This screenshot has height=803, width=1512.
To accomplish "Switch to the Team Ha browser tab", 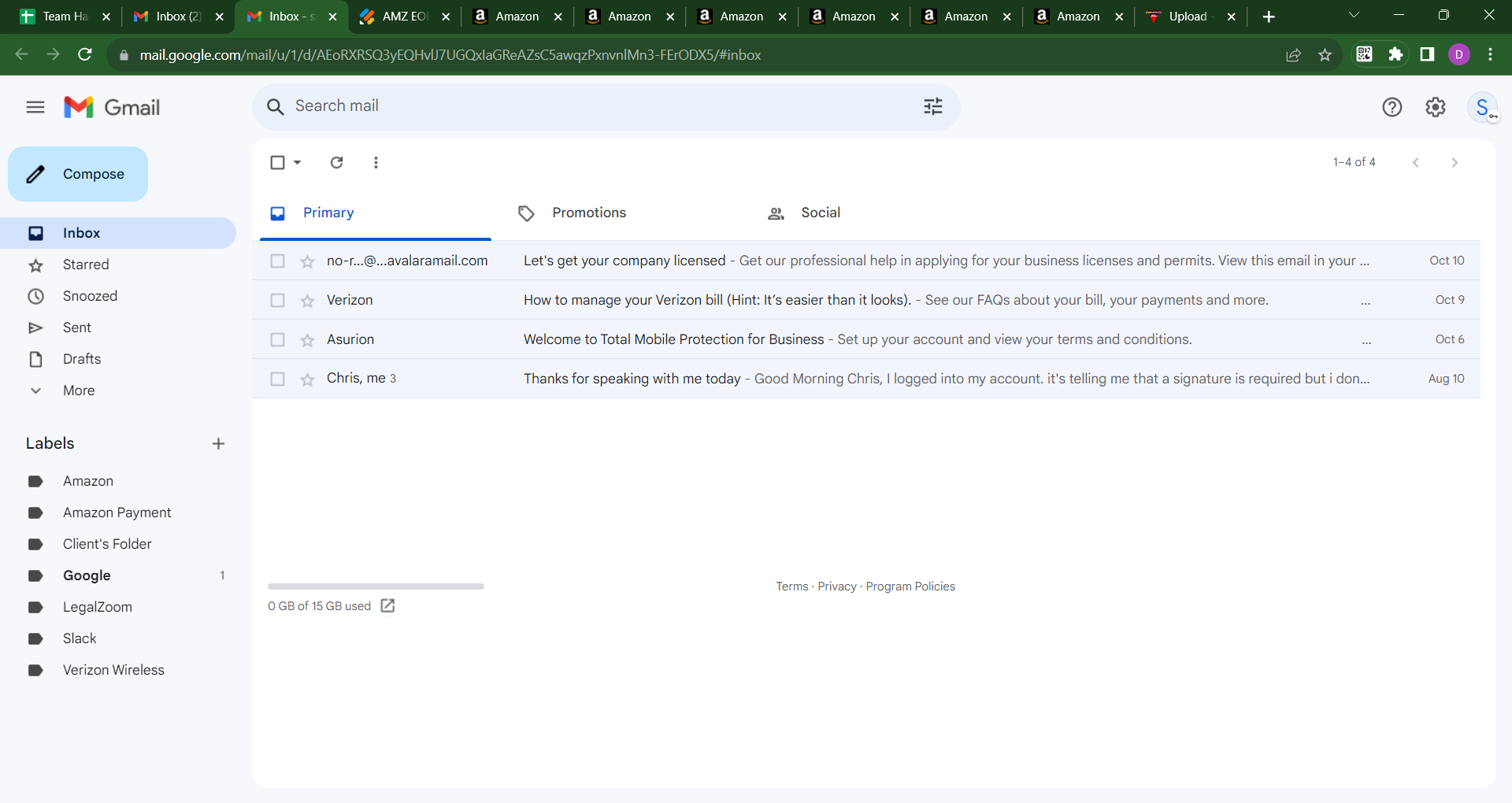I will [x=65, y=17].
